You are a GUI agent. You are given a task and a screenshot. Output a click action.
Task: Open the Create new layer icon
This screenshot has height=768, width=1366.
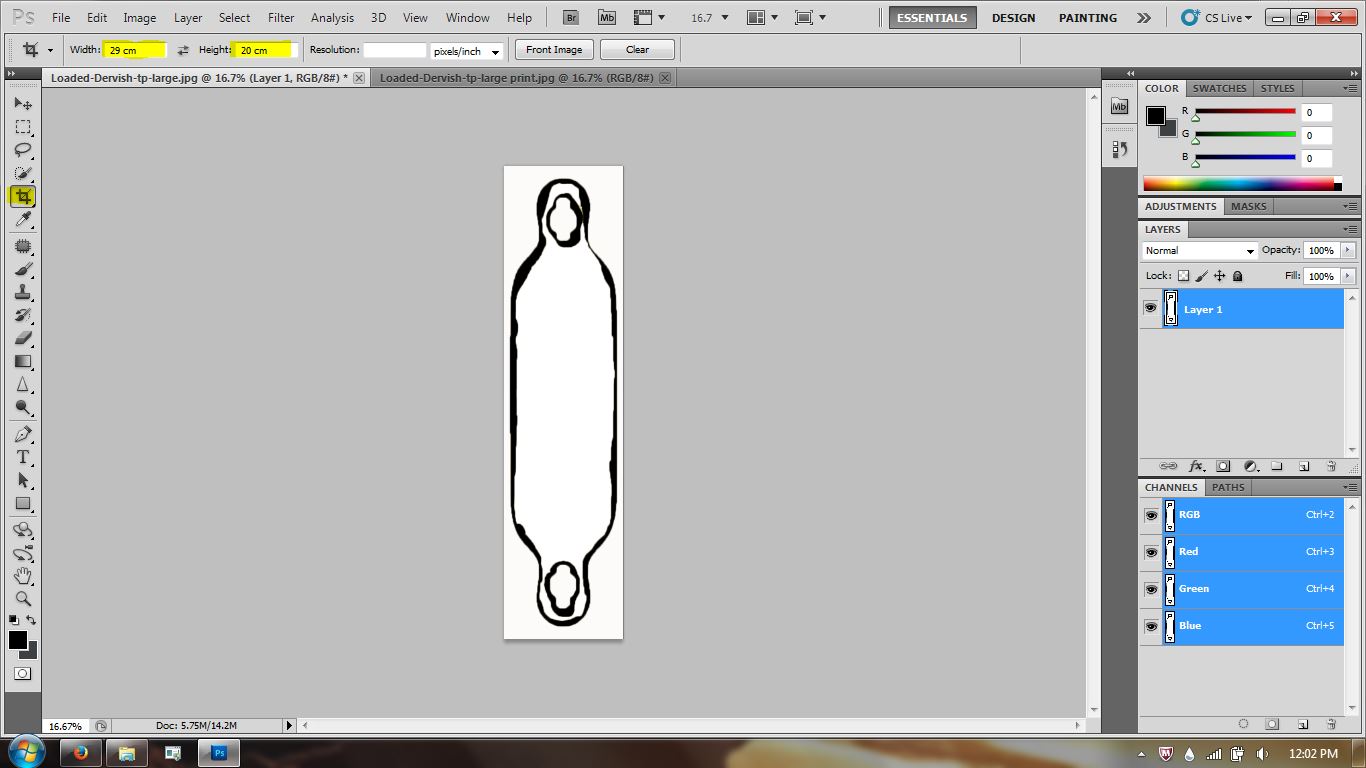coord(1303,466)
